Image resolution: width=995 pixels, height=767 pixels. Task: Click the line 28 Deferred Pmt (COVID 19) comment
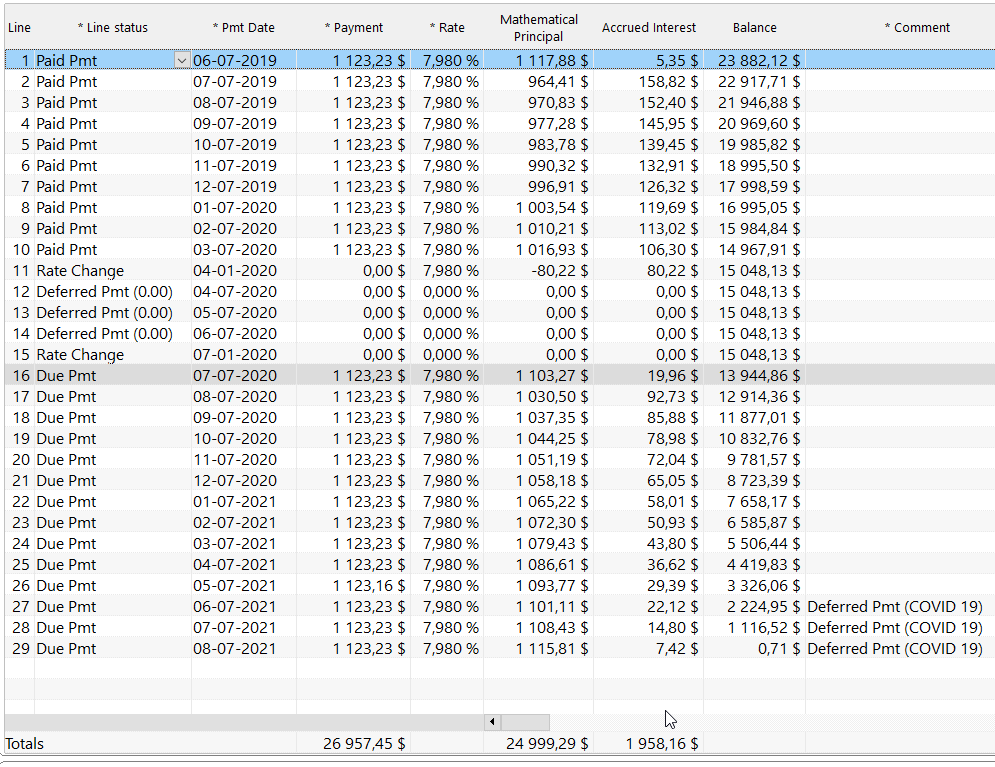pyautogui.click(x=895, y=627)
